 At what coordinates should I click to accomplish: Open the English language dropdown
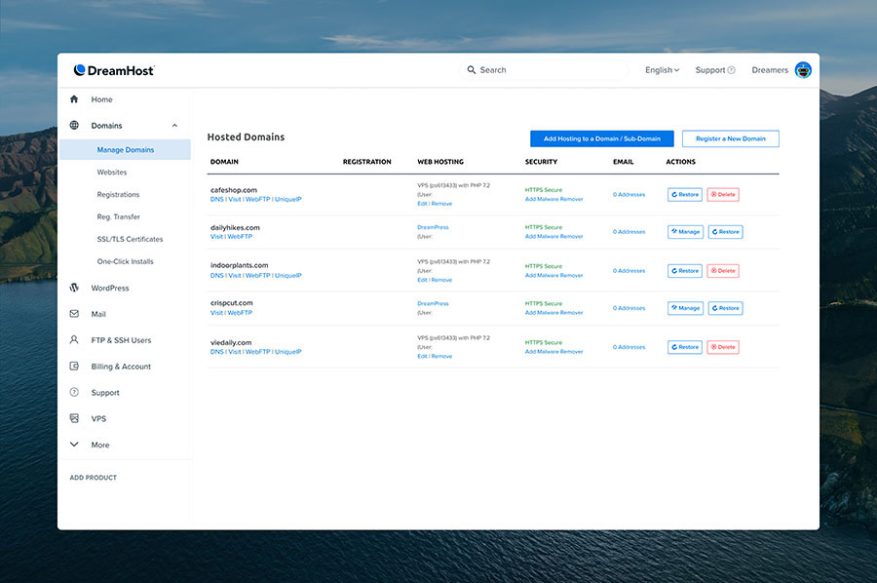pyautogui.click(x=660, y=70)
